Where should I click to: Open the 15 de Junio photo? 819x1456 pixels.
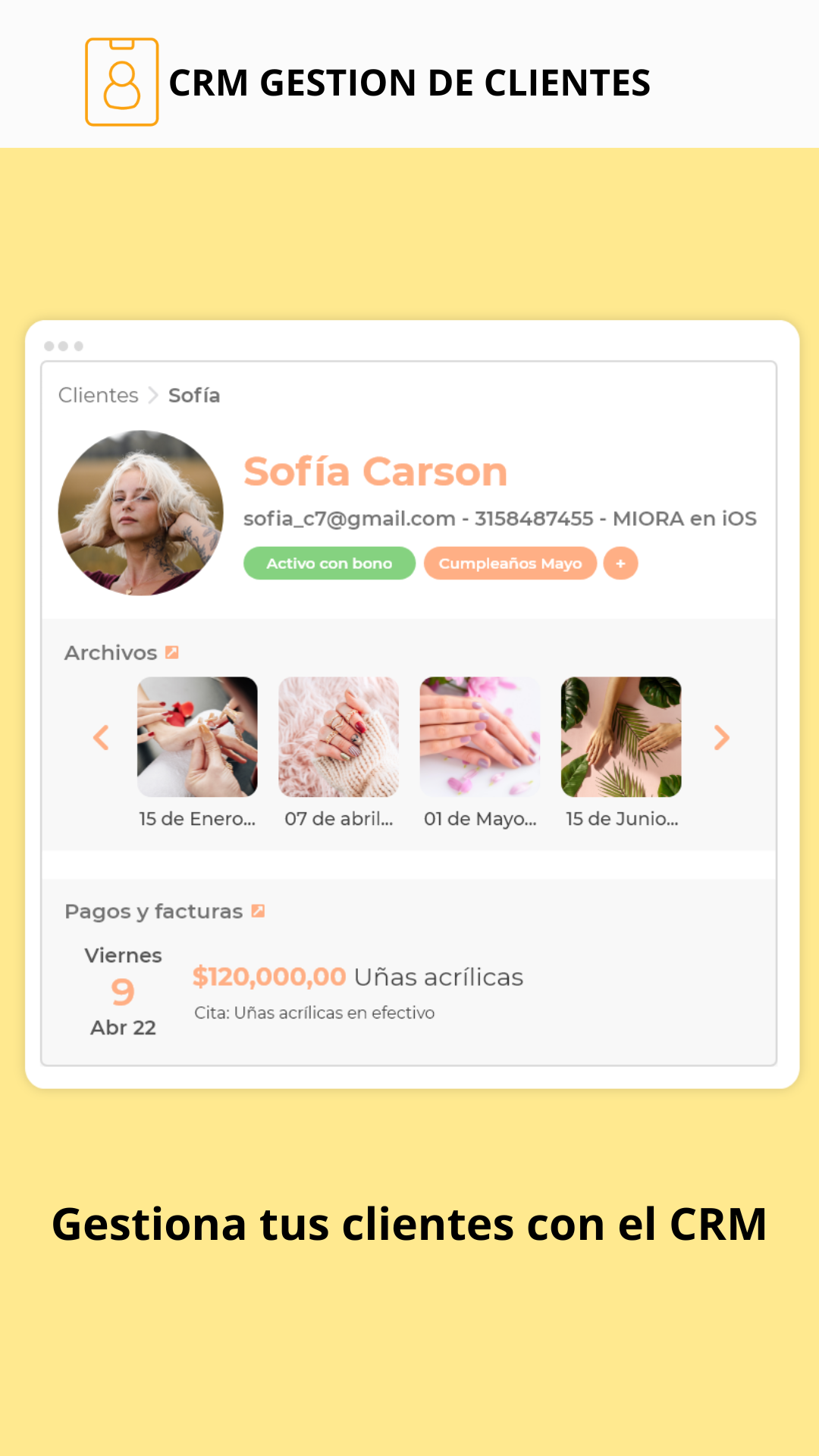coord(621,737)
